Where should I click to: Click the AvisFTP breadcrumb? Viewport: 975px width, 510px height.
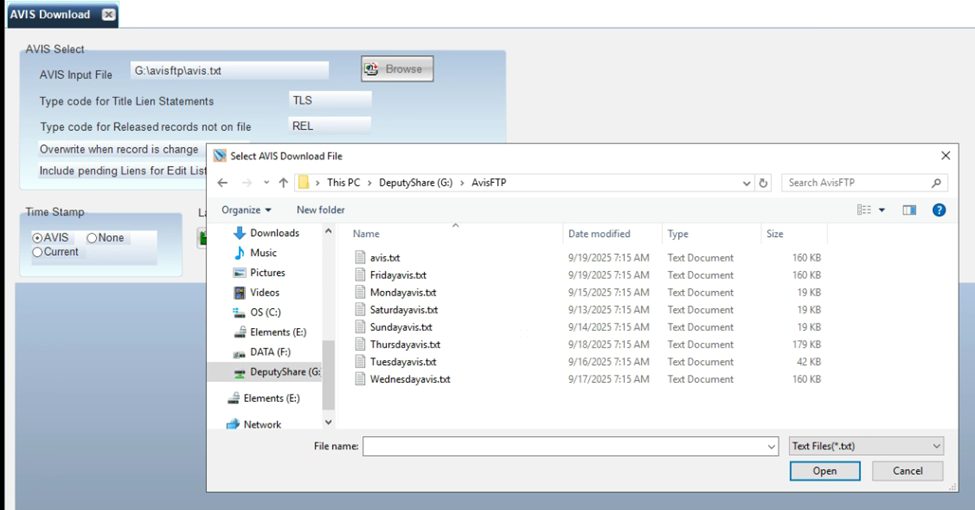[489, 183]
